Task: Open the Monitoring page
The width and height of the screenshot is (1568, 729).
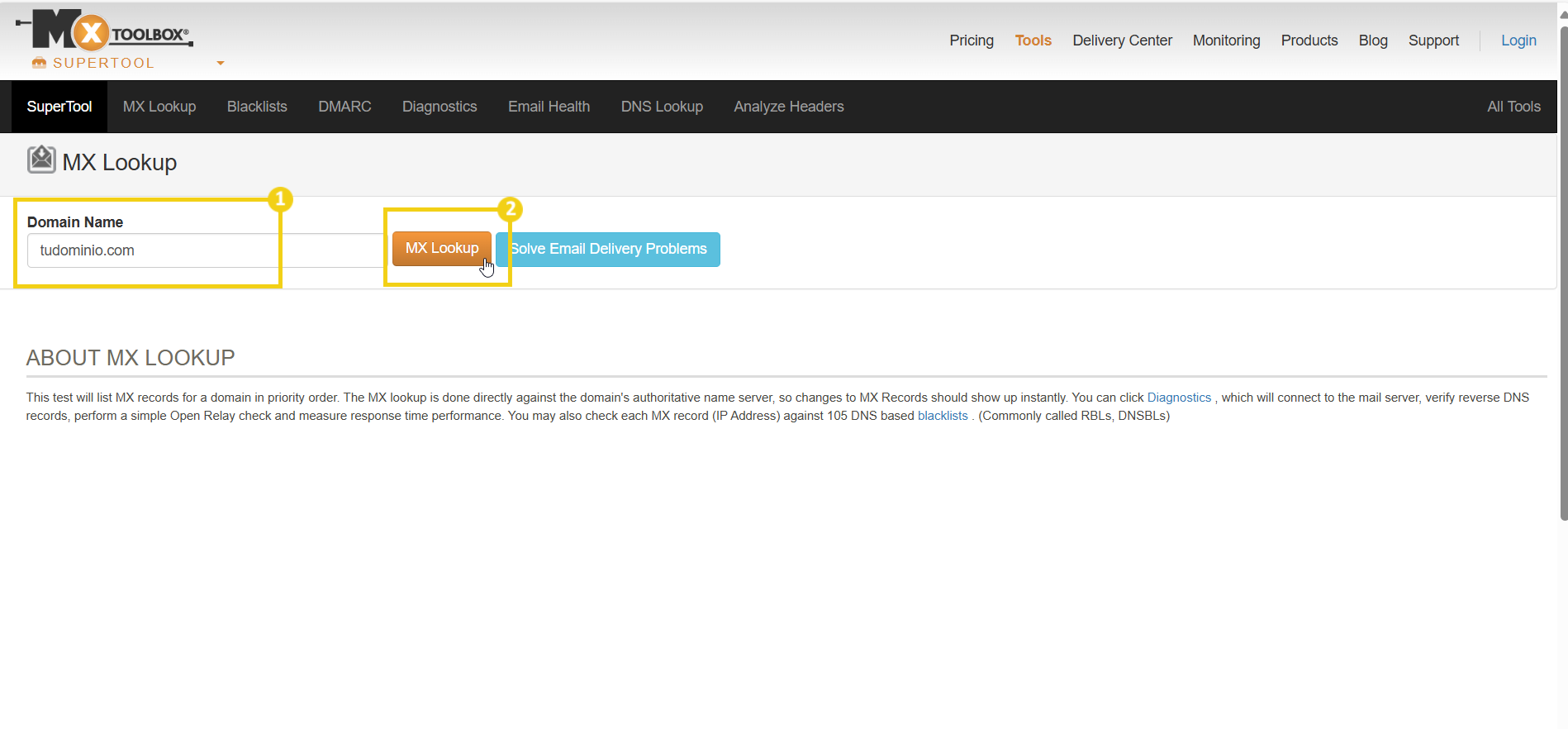Action: click(x=1226, y=40)
